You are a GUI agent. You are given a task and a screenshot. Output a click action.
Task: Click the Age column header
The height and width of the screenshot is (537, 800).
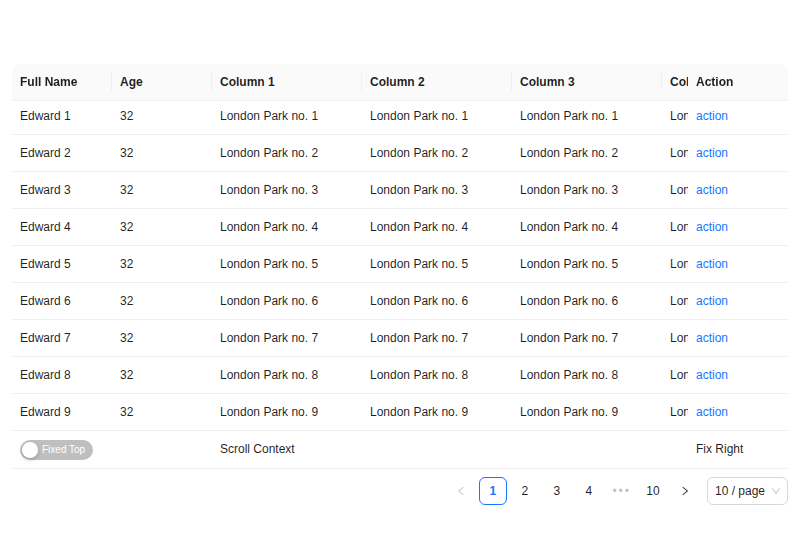[x=131, y=82]
